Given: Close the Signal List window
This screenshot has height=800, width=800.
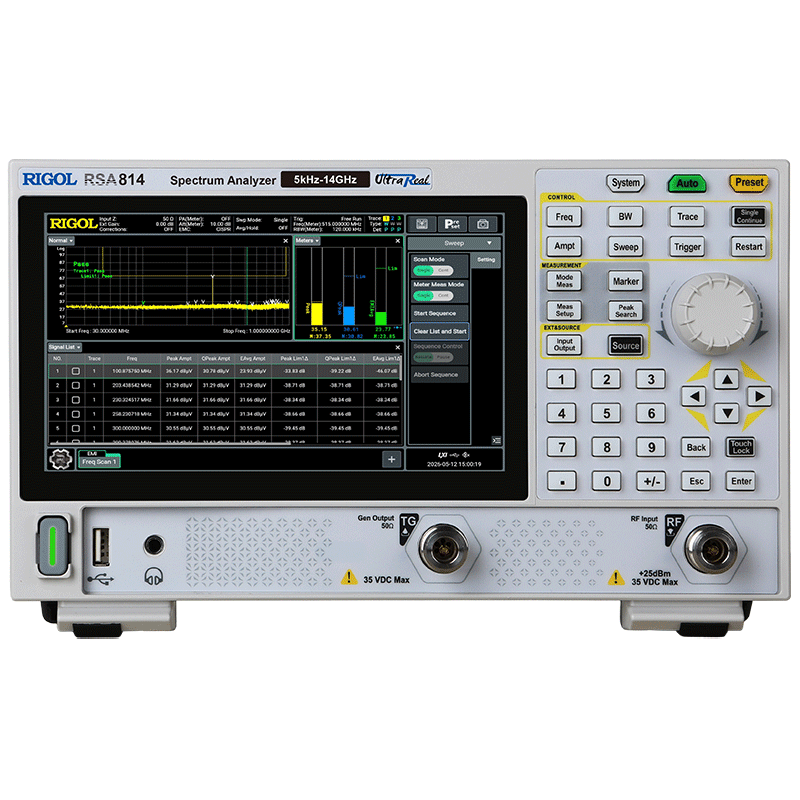Looking at the screenshot, I should tap(398, 347).
